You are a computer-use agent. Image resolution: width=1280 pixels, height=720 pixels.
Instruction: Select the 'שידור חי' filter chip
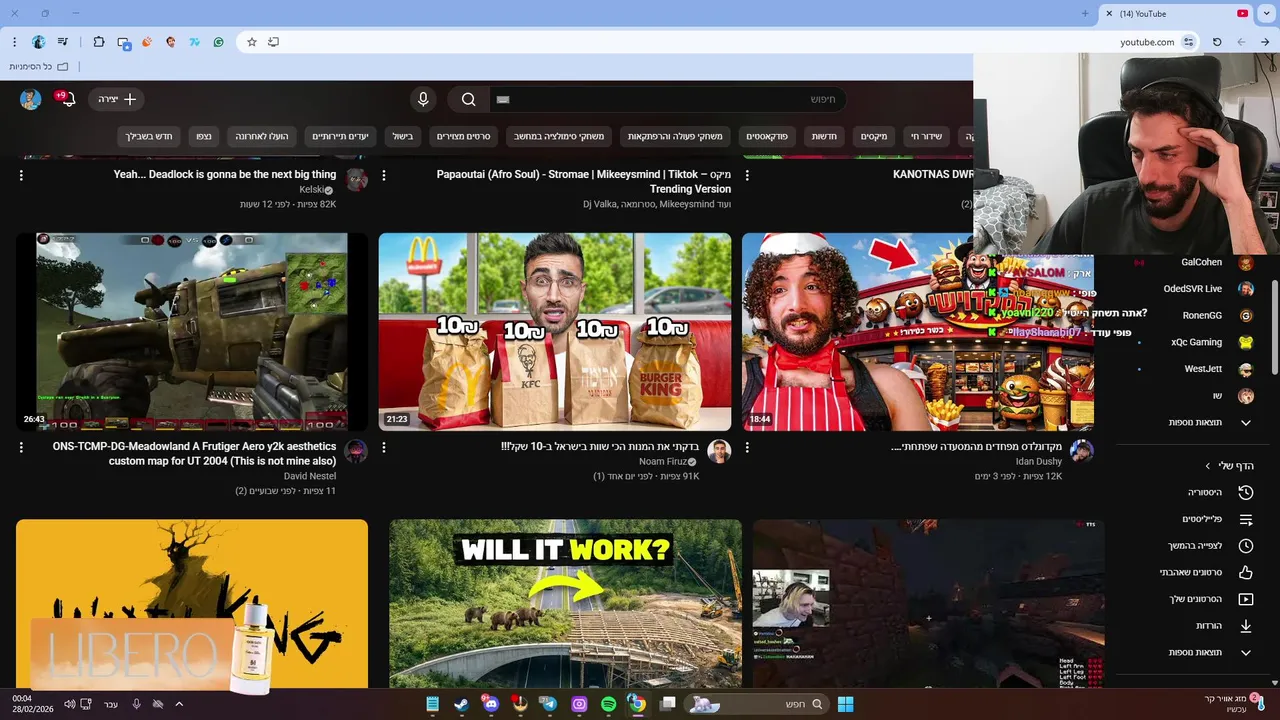tap(926, 136)
